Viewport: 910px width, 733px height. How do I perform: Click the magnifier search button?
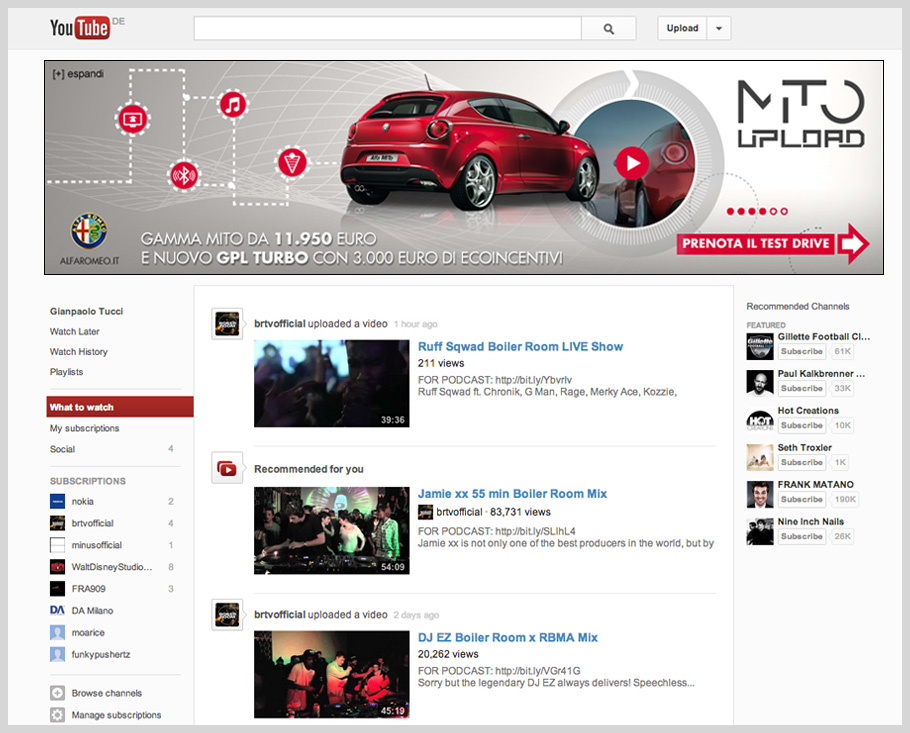608,28
